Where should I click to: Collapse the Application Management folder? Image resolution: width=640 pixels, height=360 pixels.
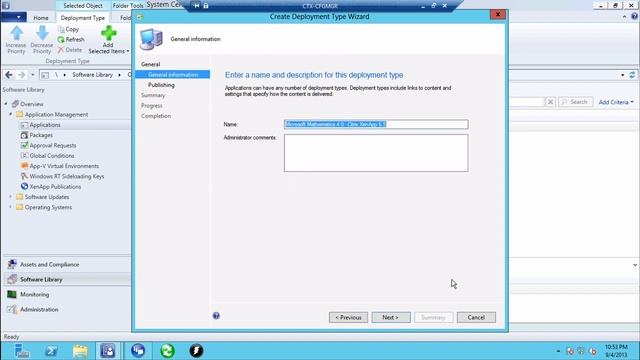(x=11, y=114)
